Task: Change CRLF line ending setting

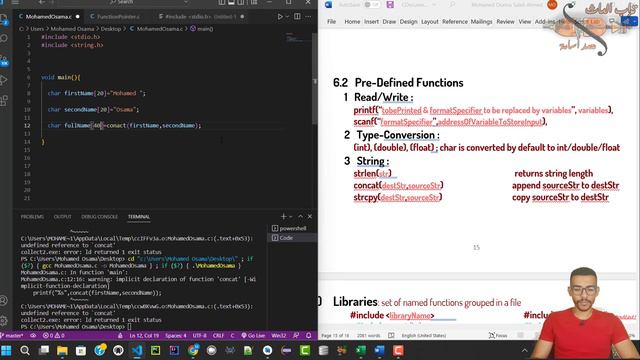Action: tap(218, 336)
